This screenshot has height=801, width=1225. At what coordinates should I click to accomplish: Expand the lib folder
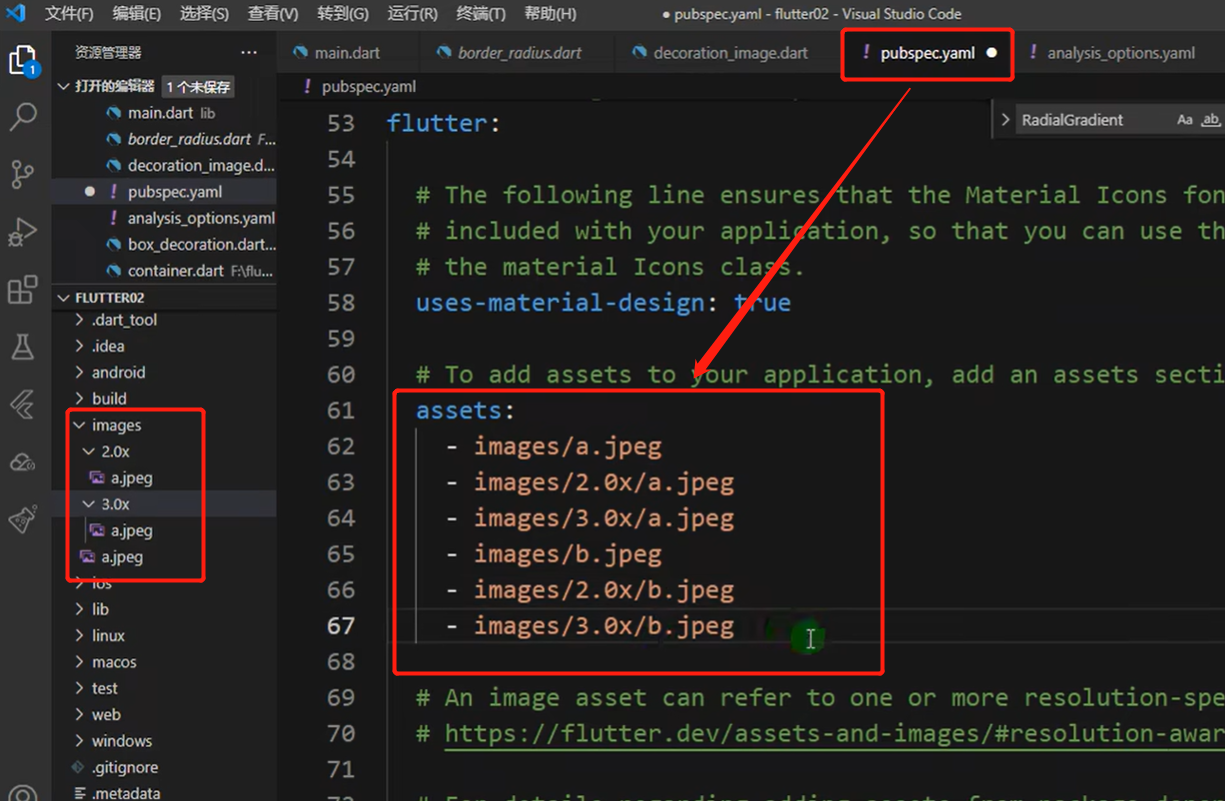[x=100, y=609]
